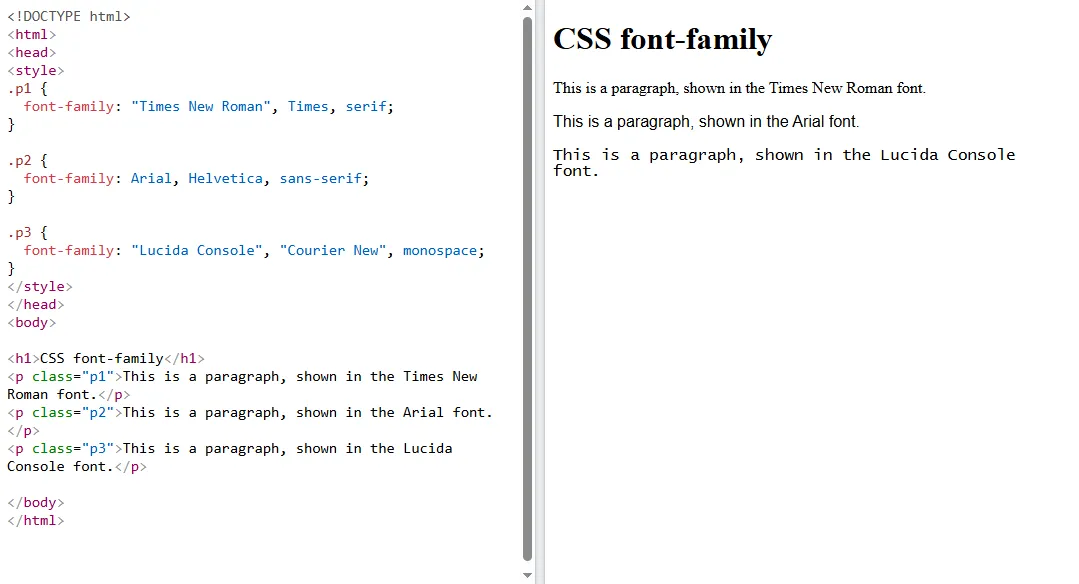Click the closing head tag

36,304
